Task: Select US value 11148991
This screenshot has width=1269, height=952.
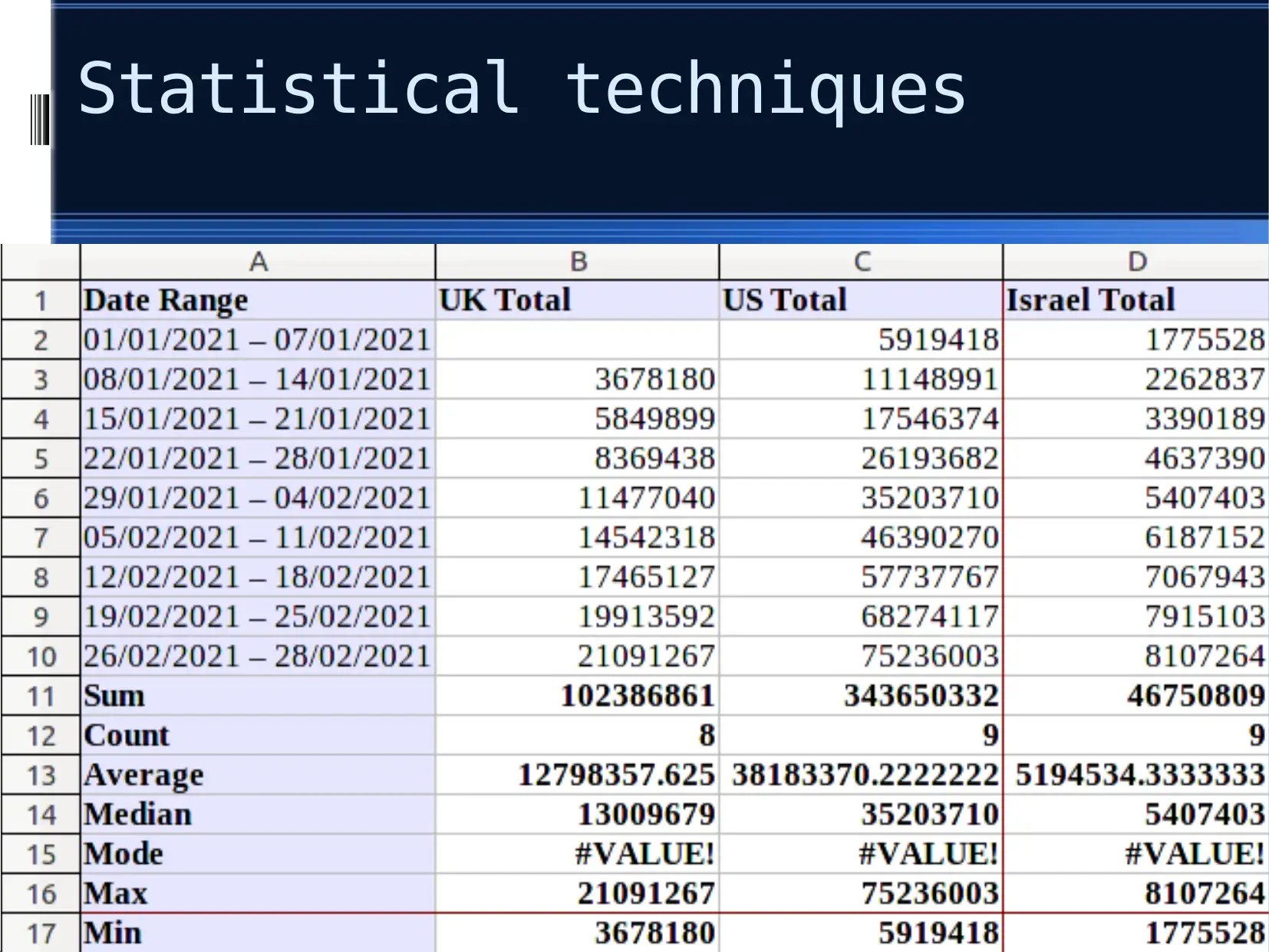Action: tap(861, 380)
